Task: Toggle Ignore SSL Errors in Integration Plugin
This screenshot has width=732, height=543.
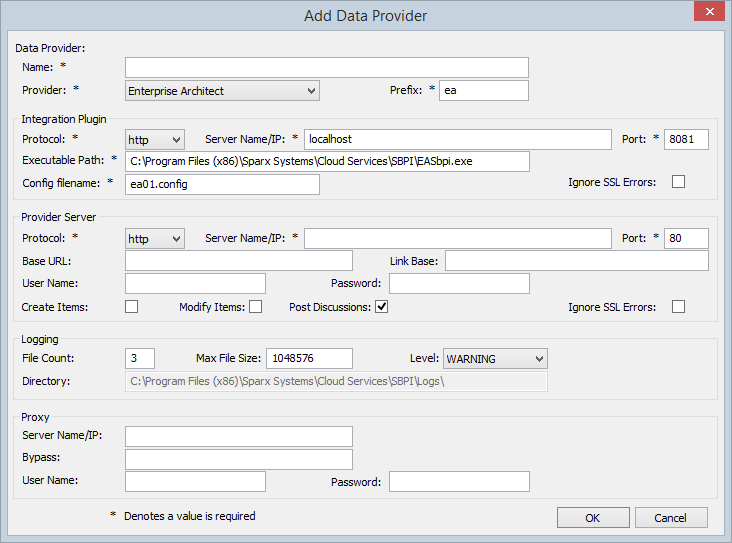Action: coord(679,182)
